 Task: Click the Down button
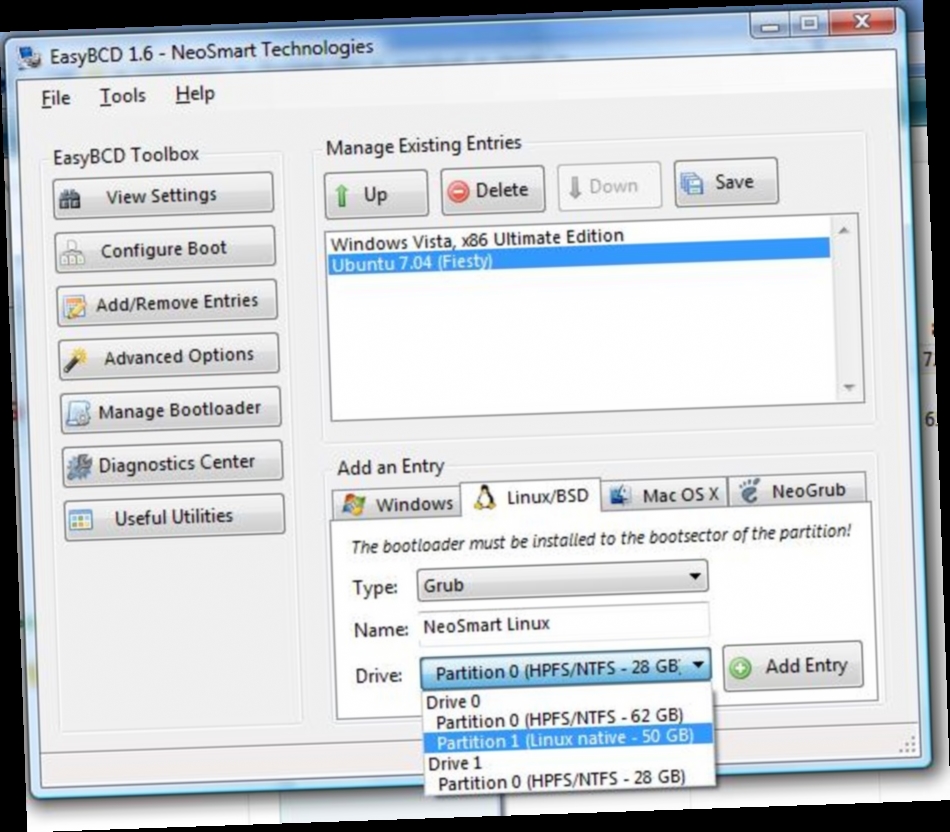click(x=609, y=185)
